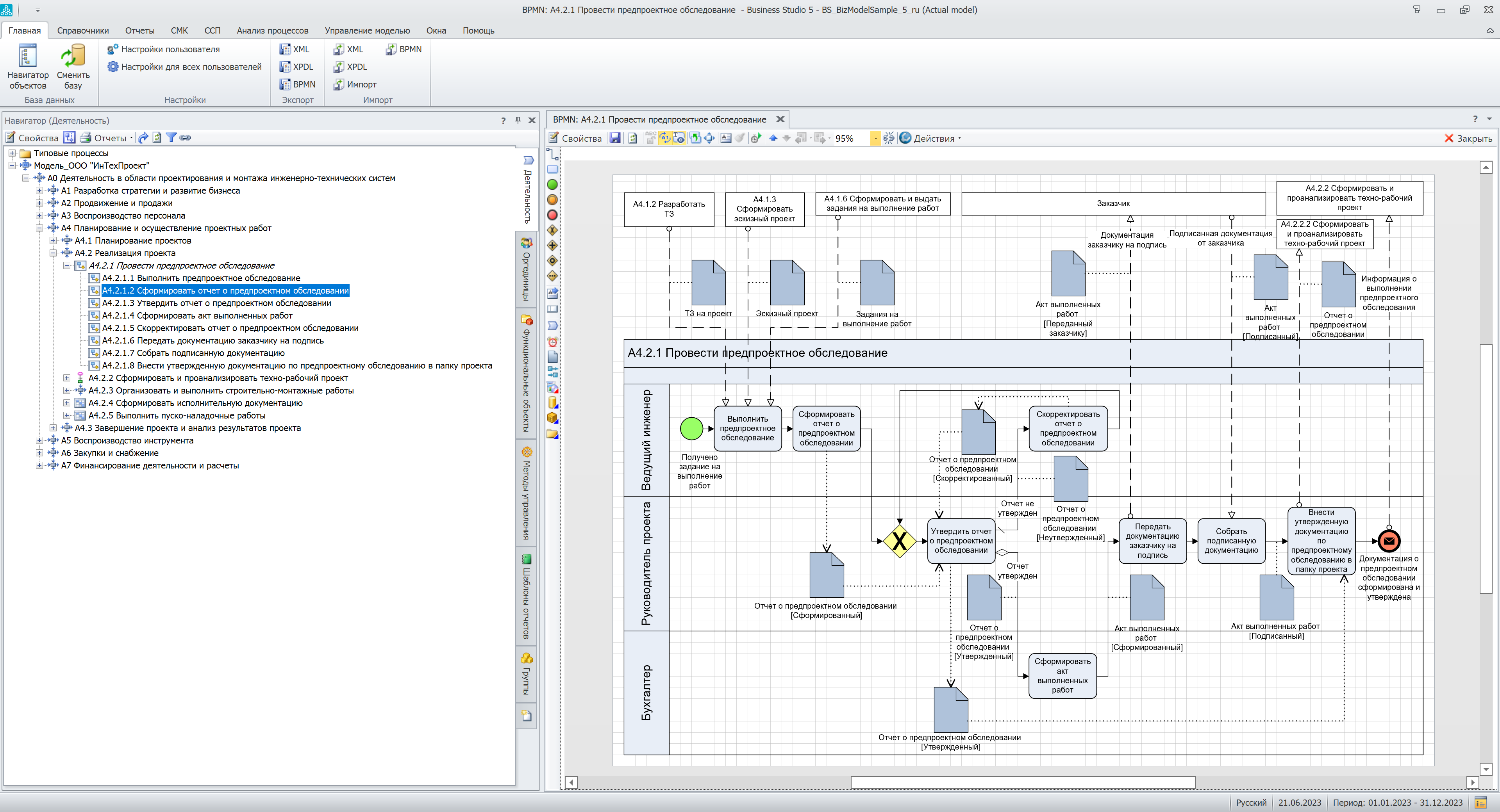Close the BPMN A4.2.1 document tab
Screen dimensions: 1500x812
click(x=780, y=119)
